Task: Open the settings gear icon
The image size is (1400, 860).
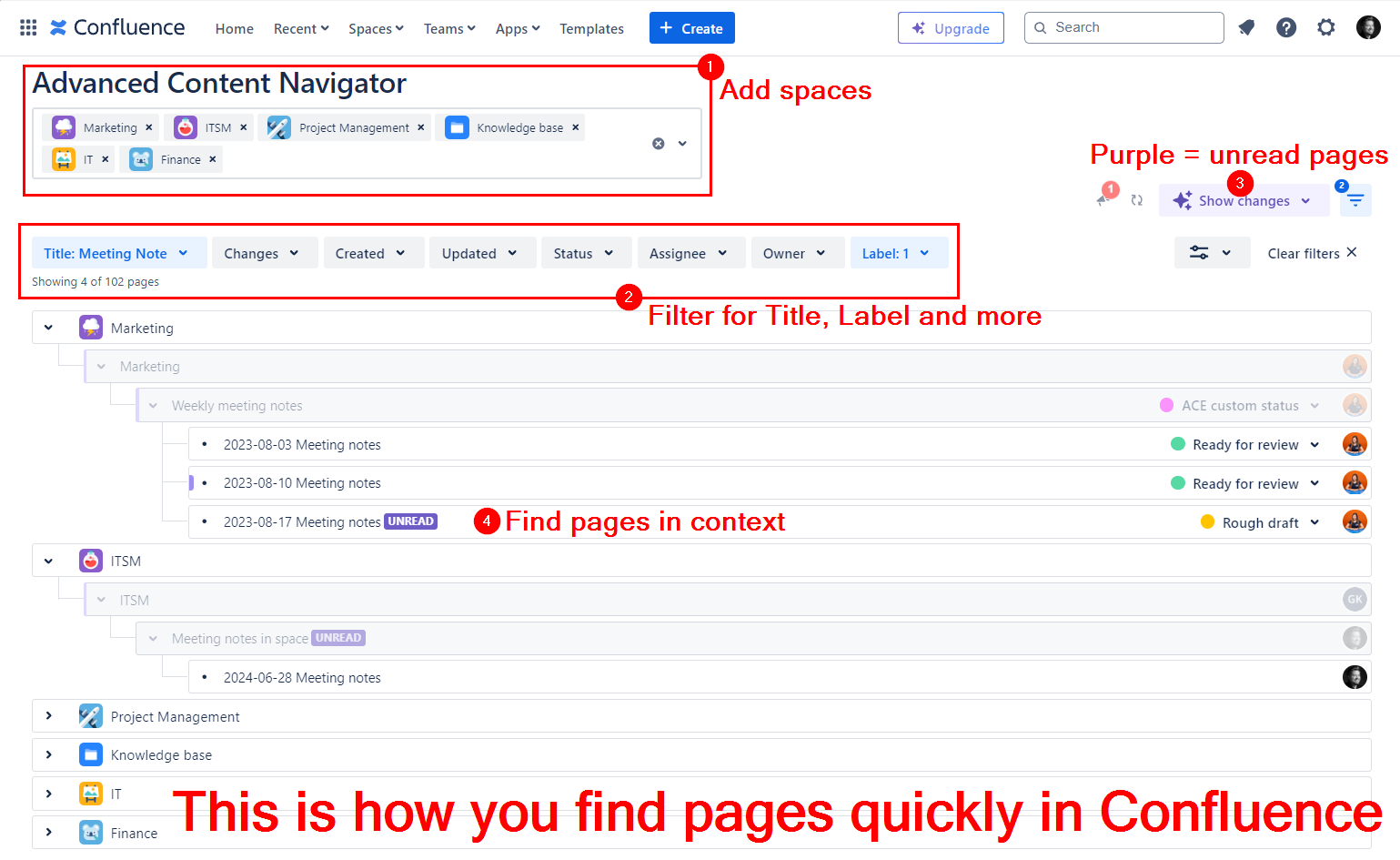Action: click(1326, 28)
